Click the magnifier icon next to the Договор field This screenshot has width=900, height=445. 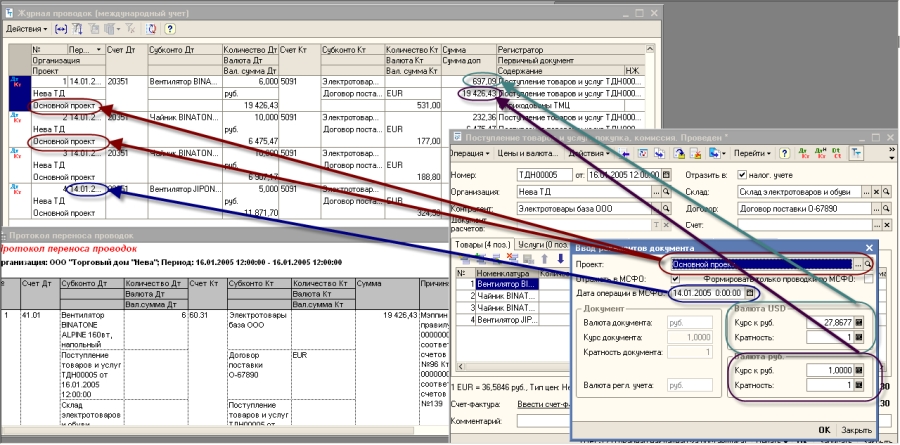click(x=886, y=209)
